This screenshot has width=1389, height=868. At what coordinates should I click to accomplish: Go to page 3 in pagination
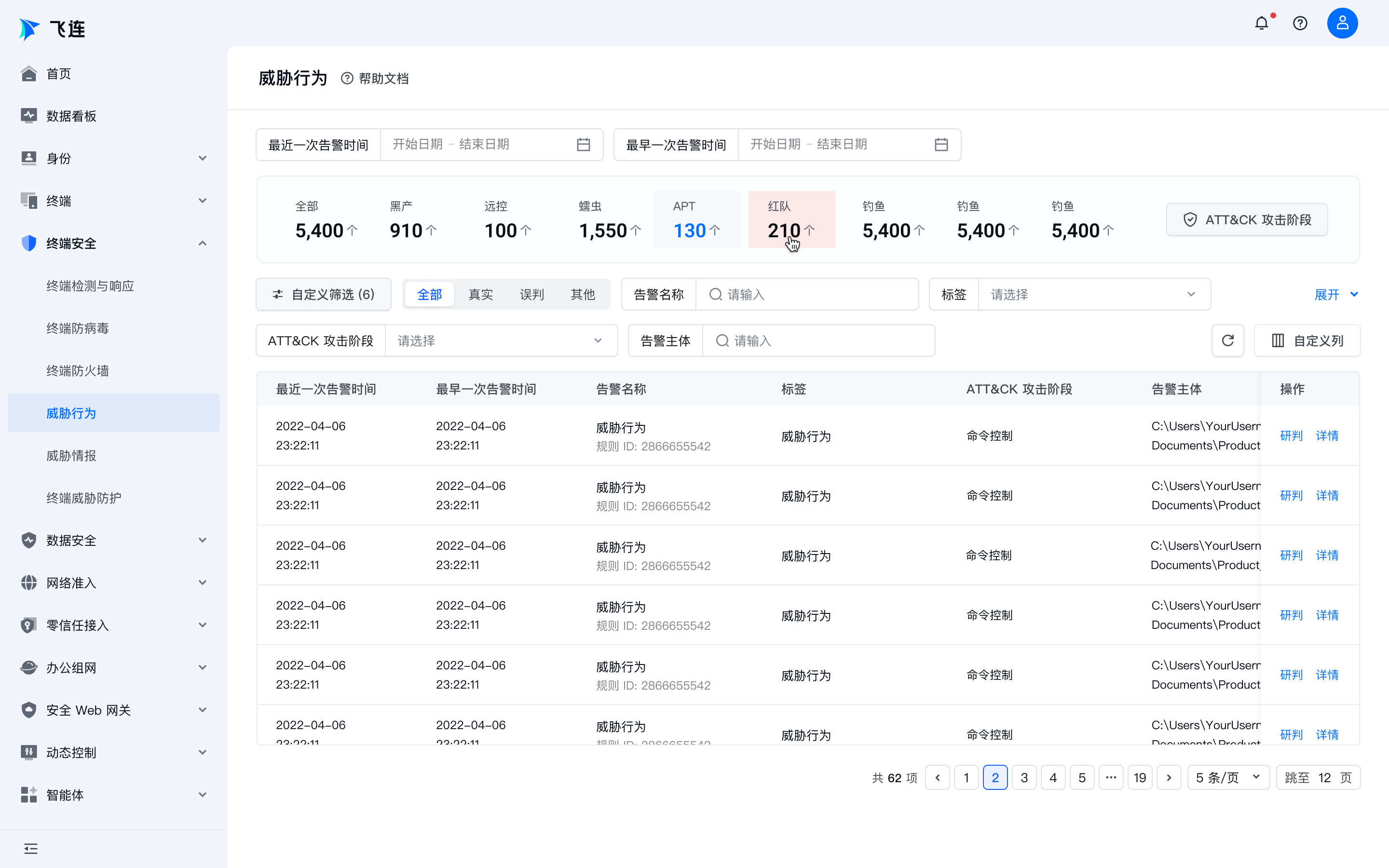tap(1024, 778)
